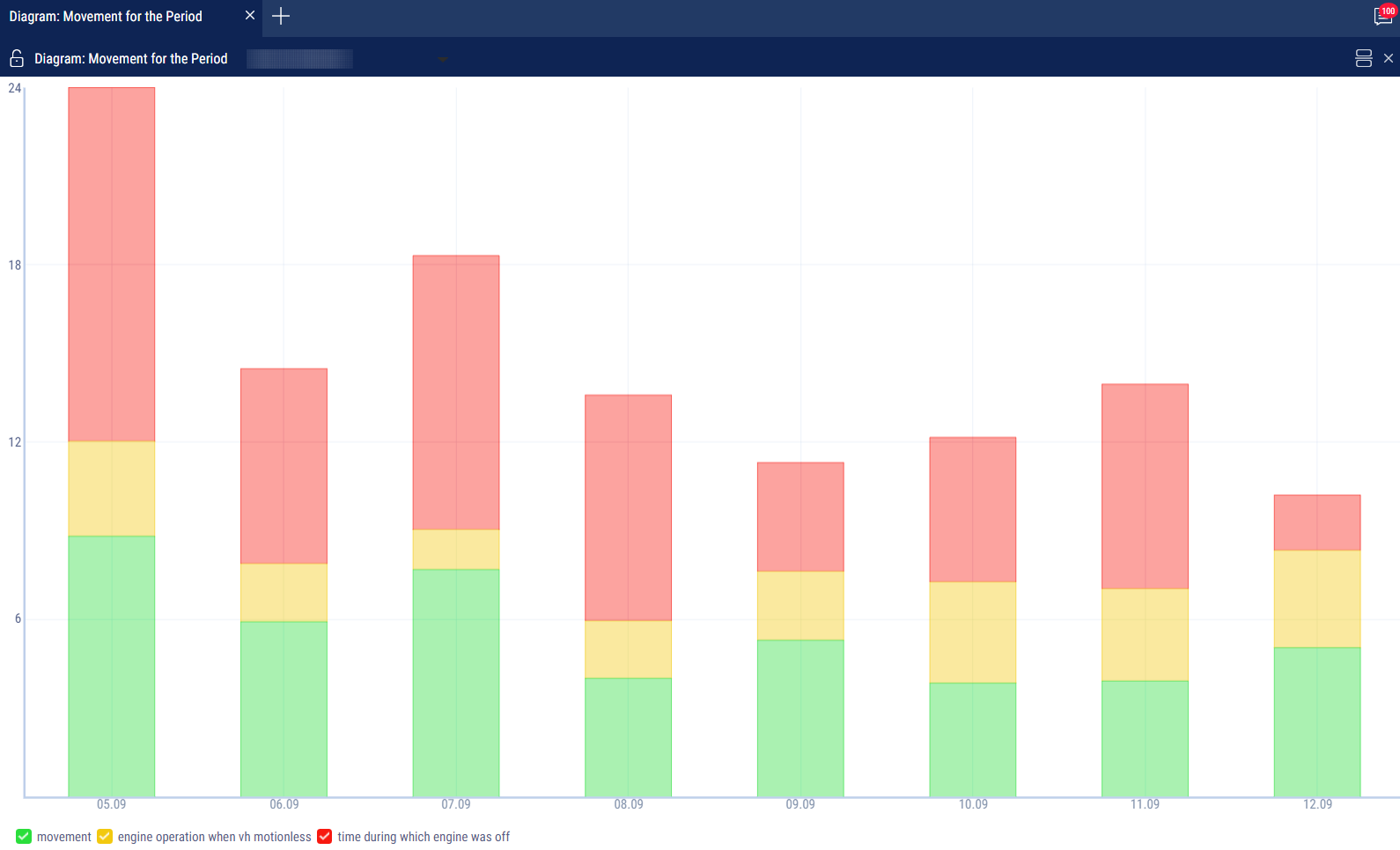1400x850 pixels.
Task: Click the red engine-off segment for 12.09
Action: pyautogui.click(x=1317, y=523)
